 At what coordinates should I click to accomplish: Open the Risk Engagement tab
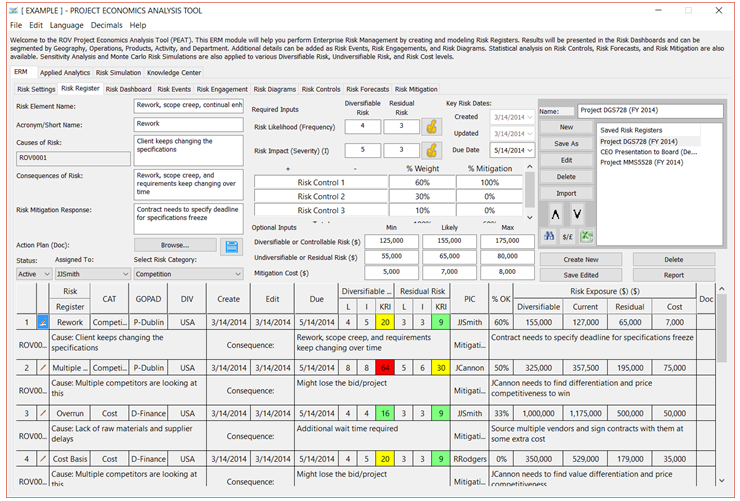222,89
